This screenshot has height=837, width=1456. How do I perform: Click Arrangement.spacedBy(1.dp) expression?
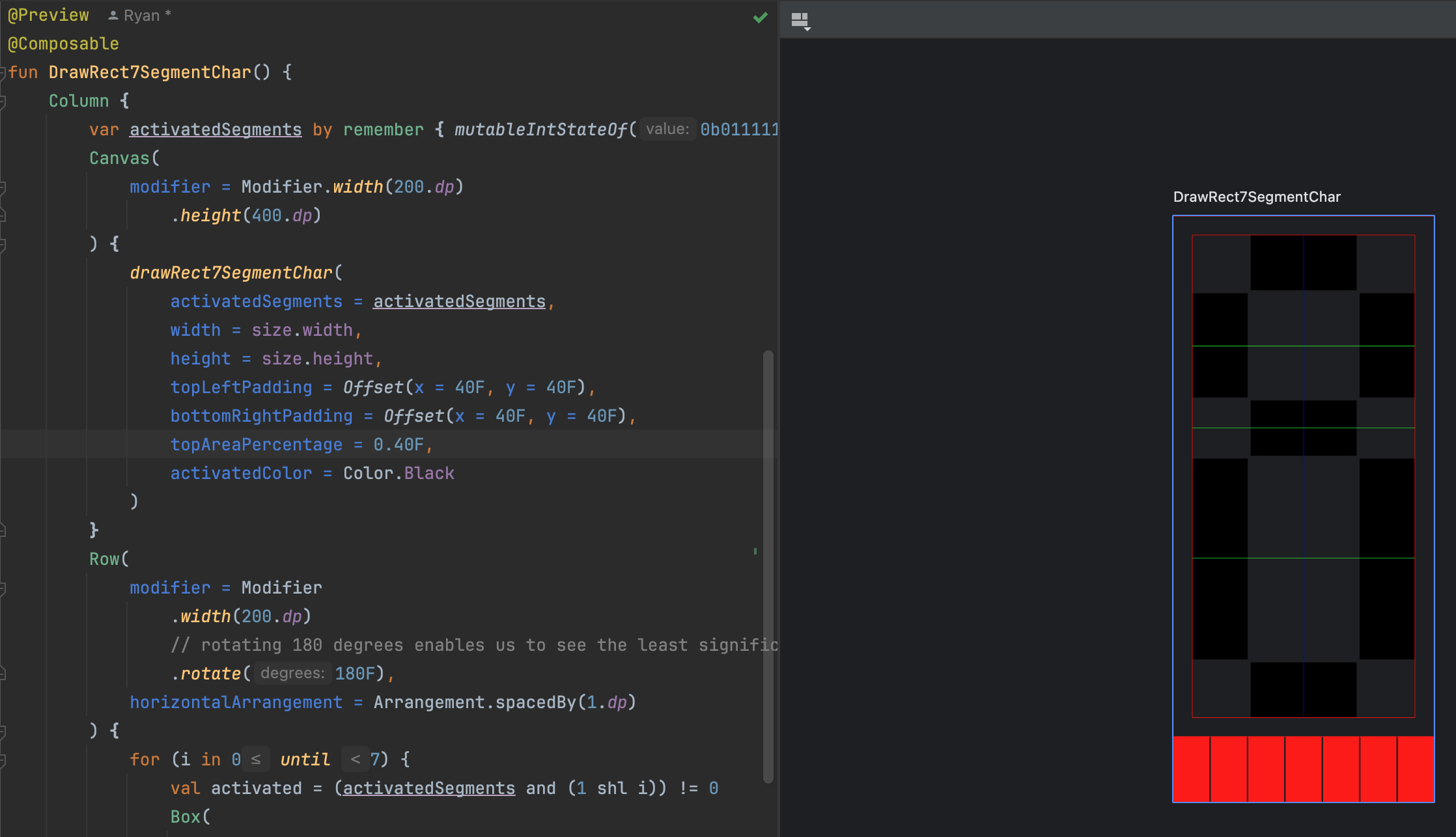click(x=505, y=702)
